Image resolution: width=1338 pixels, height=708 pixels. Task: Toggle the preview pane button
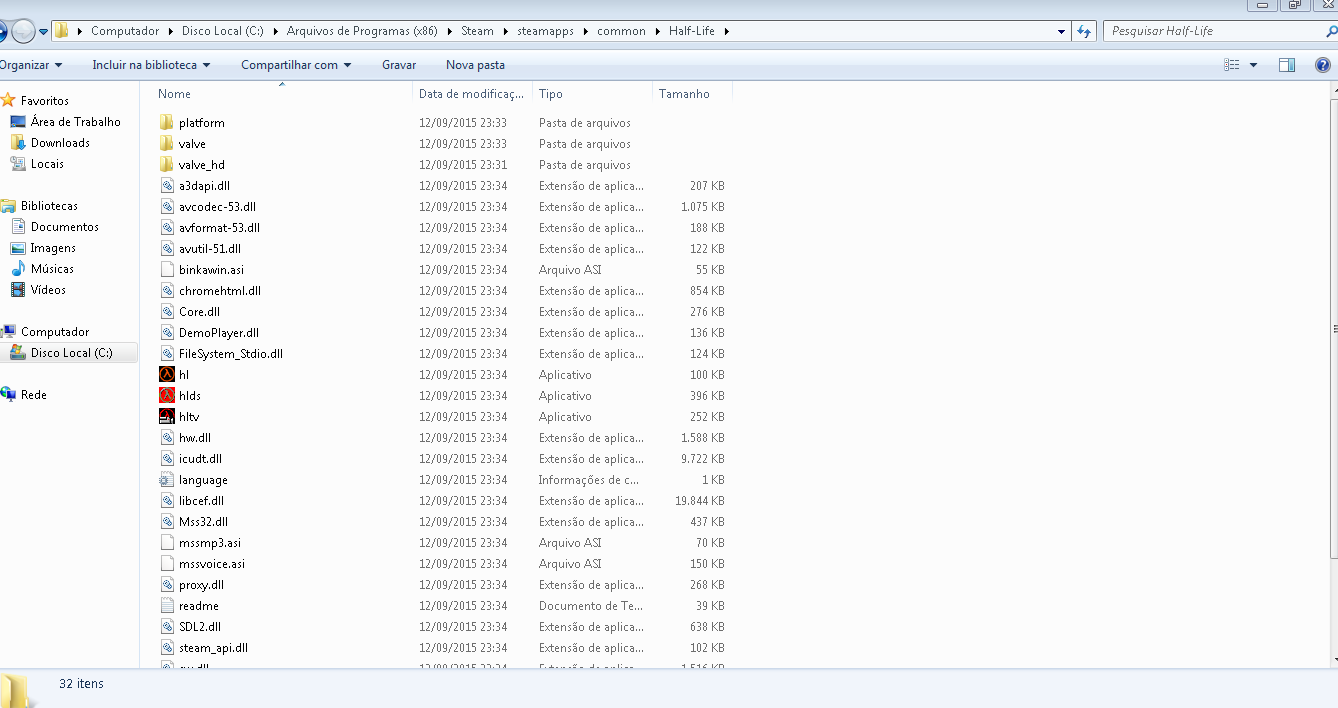coord(1287,65)
